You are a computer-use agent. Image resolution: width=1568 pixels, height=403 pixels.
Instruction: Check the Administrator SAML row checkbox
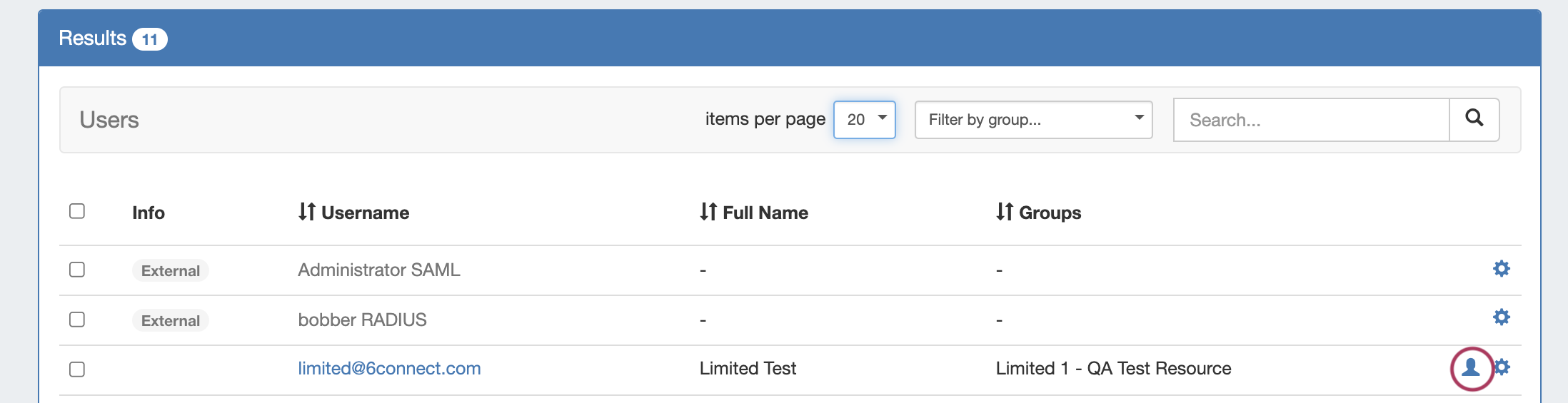click(x=77, y=270)
